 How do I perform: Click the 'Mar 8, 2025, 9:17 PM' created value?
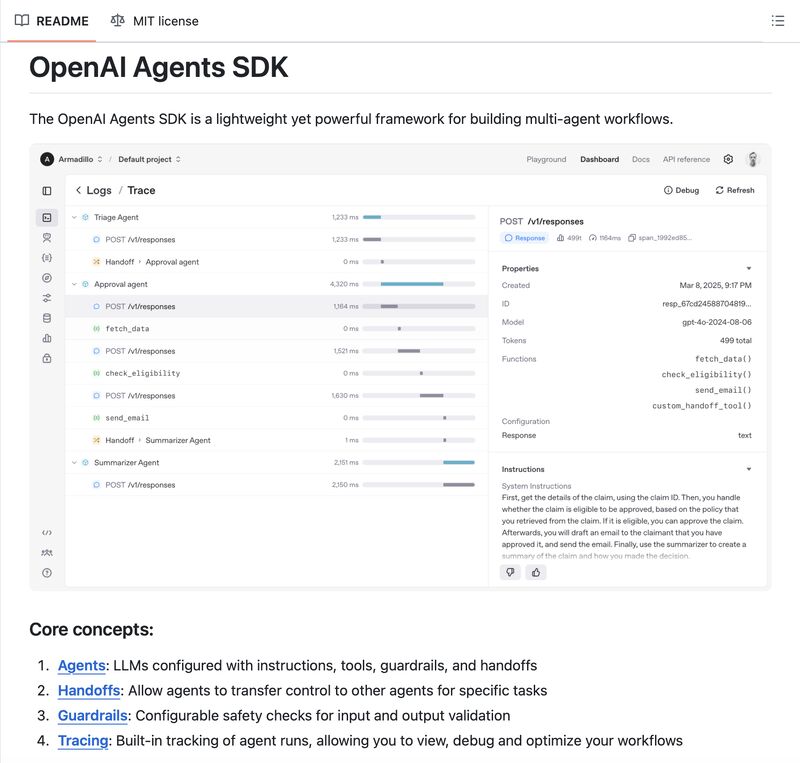pos(715,285)
